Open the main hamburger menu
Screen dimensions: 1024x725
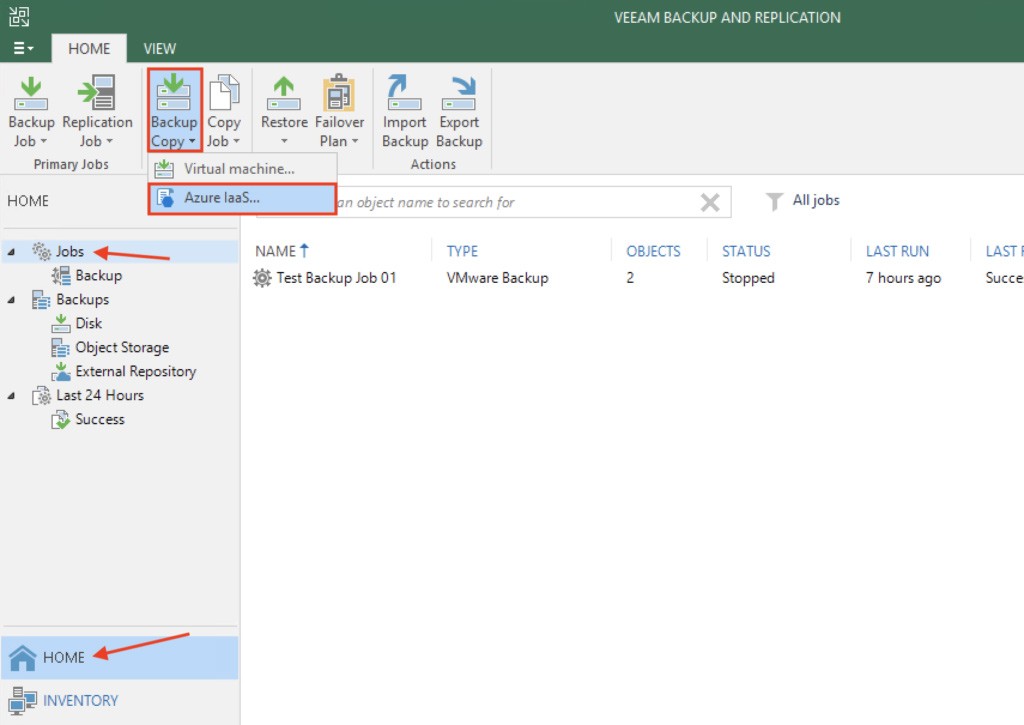pos(24,48)
